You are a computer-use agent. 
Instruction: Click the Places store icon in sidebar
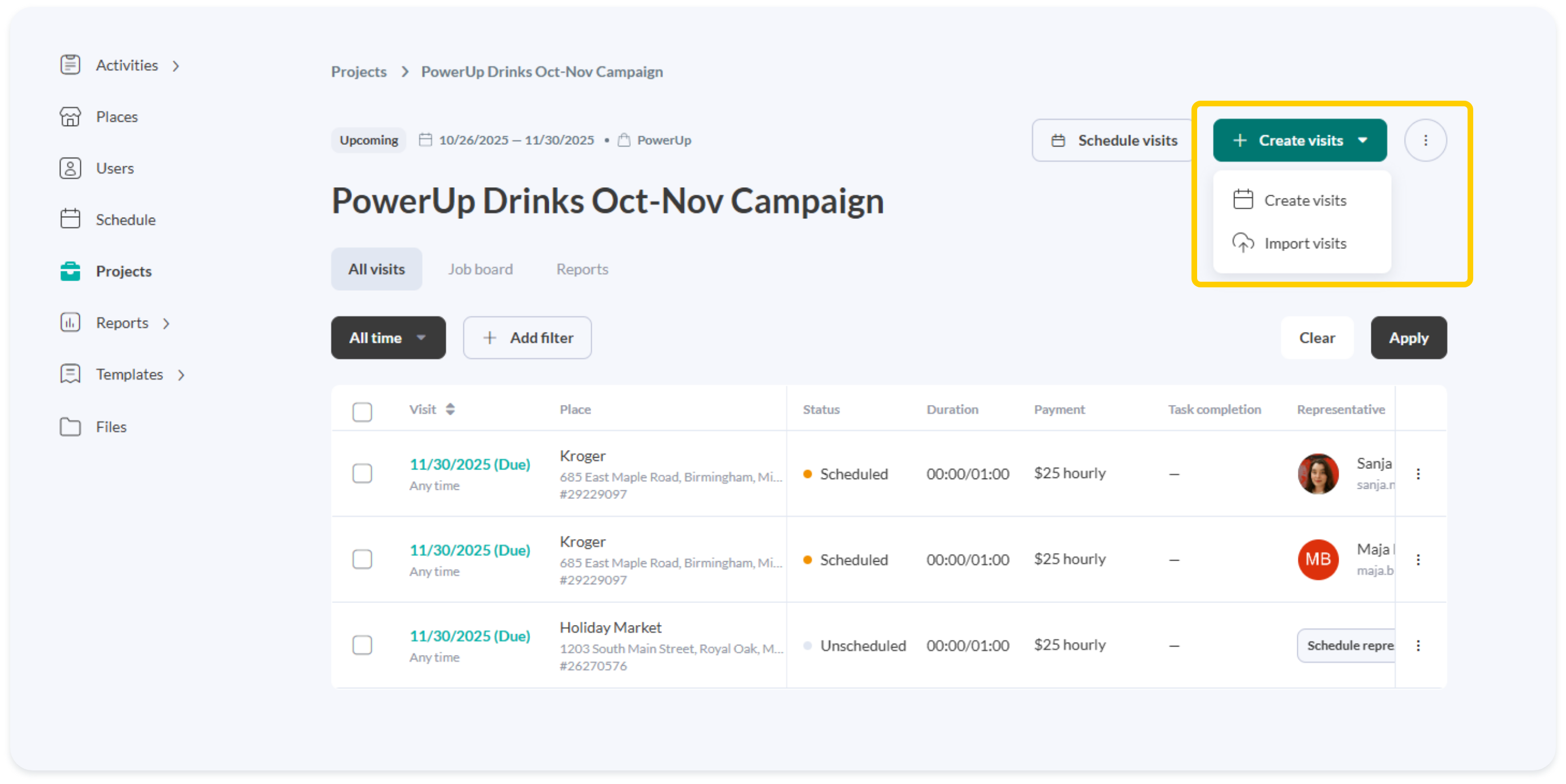coord(70,117)
